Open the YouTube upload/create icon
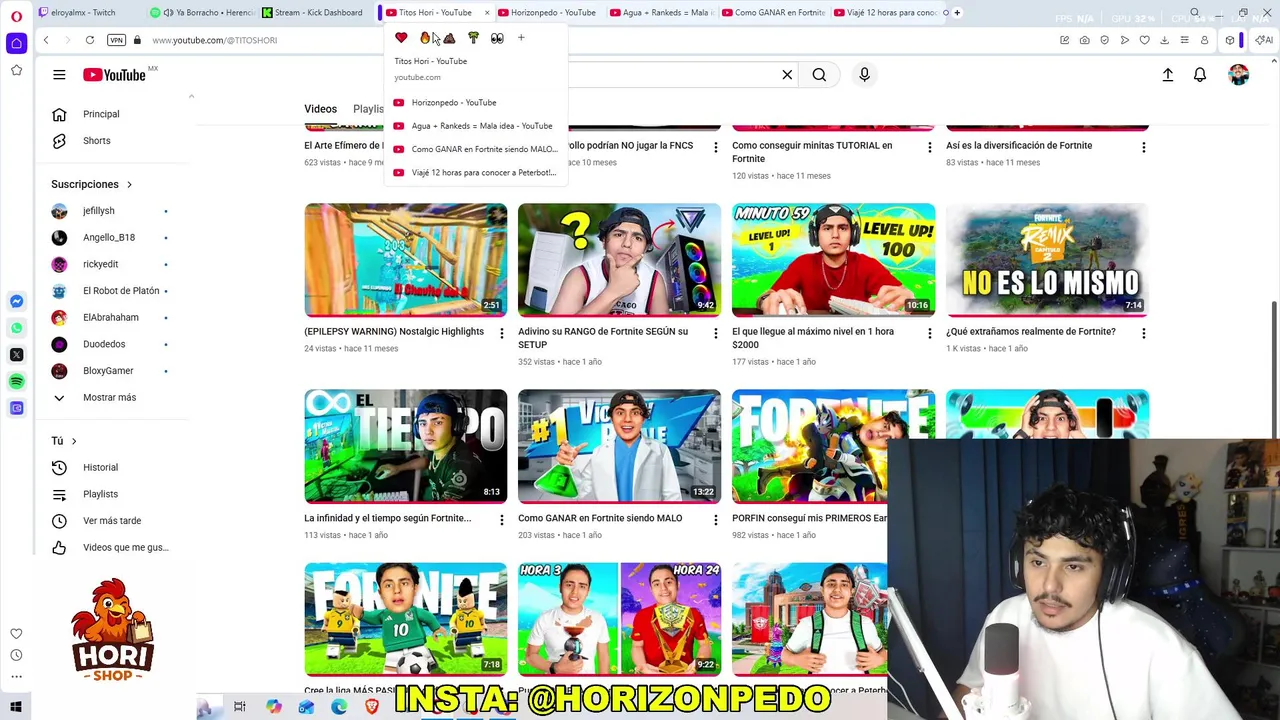 click(1167, 75)
